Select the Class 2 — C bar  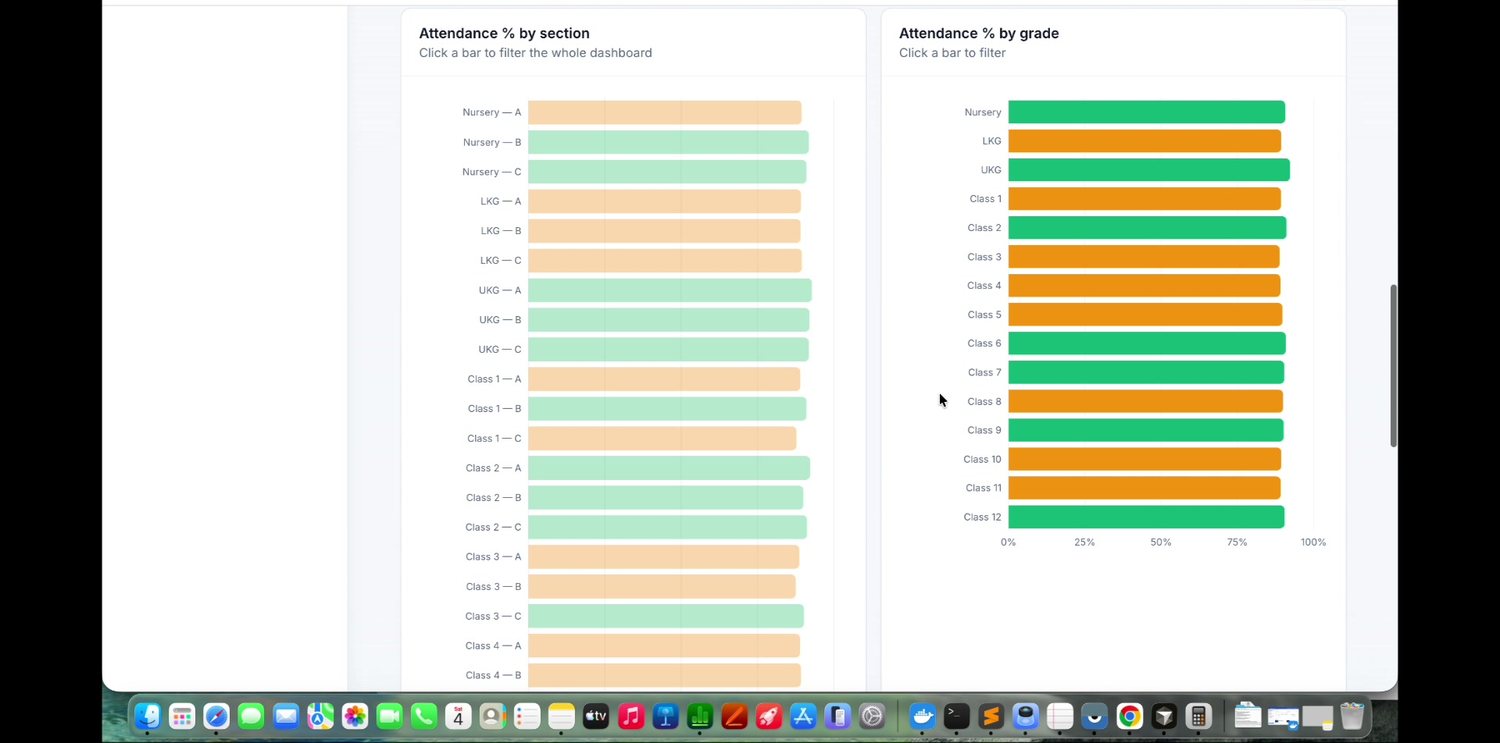(667, 527)
